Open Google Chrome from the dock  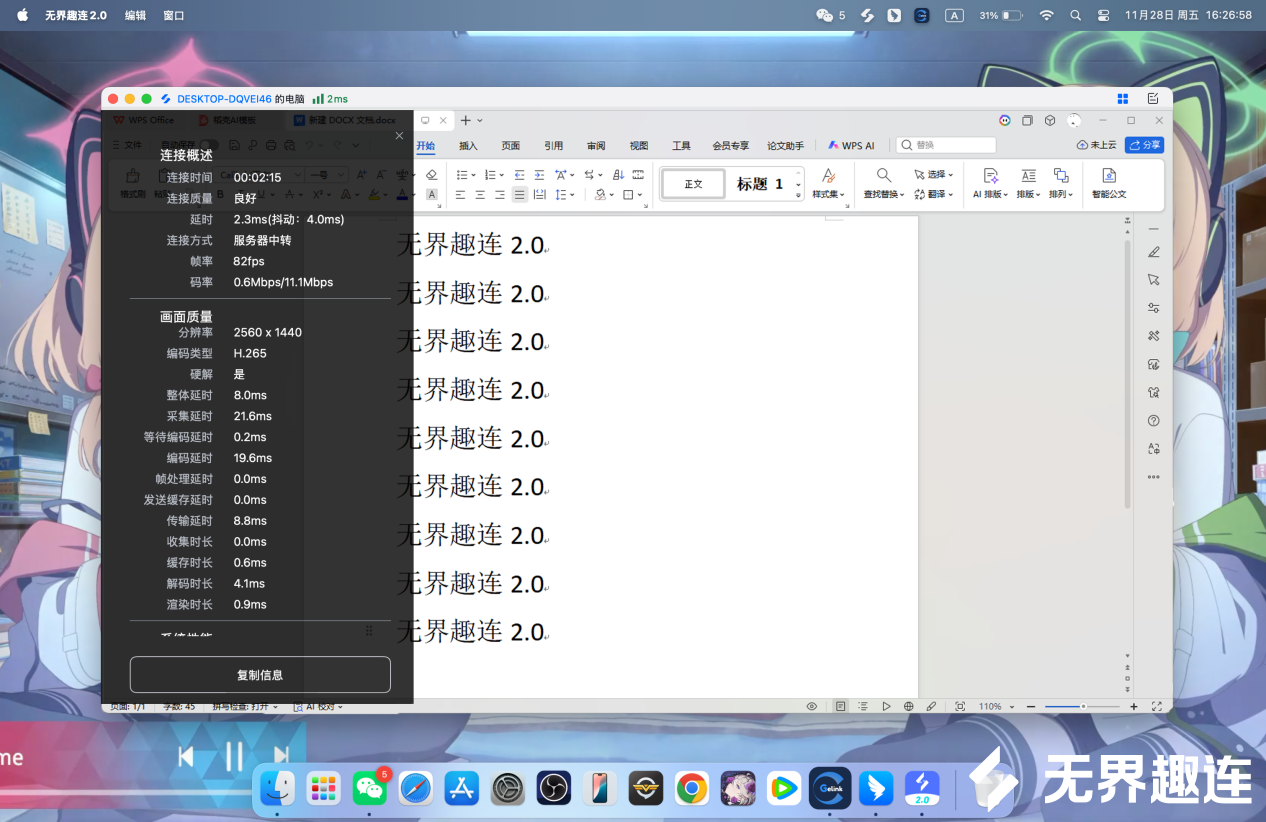coord(691,788)
